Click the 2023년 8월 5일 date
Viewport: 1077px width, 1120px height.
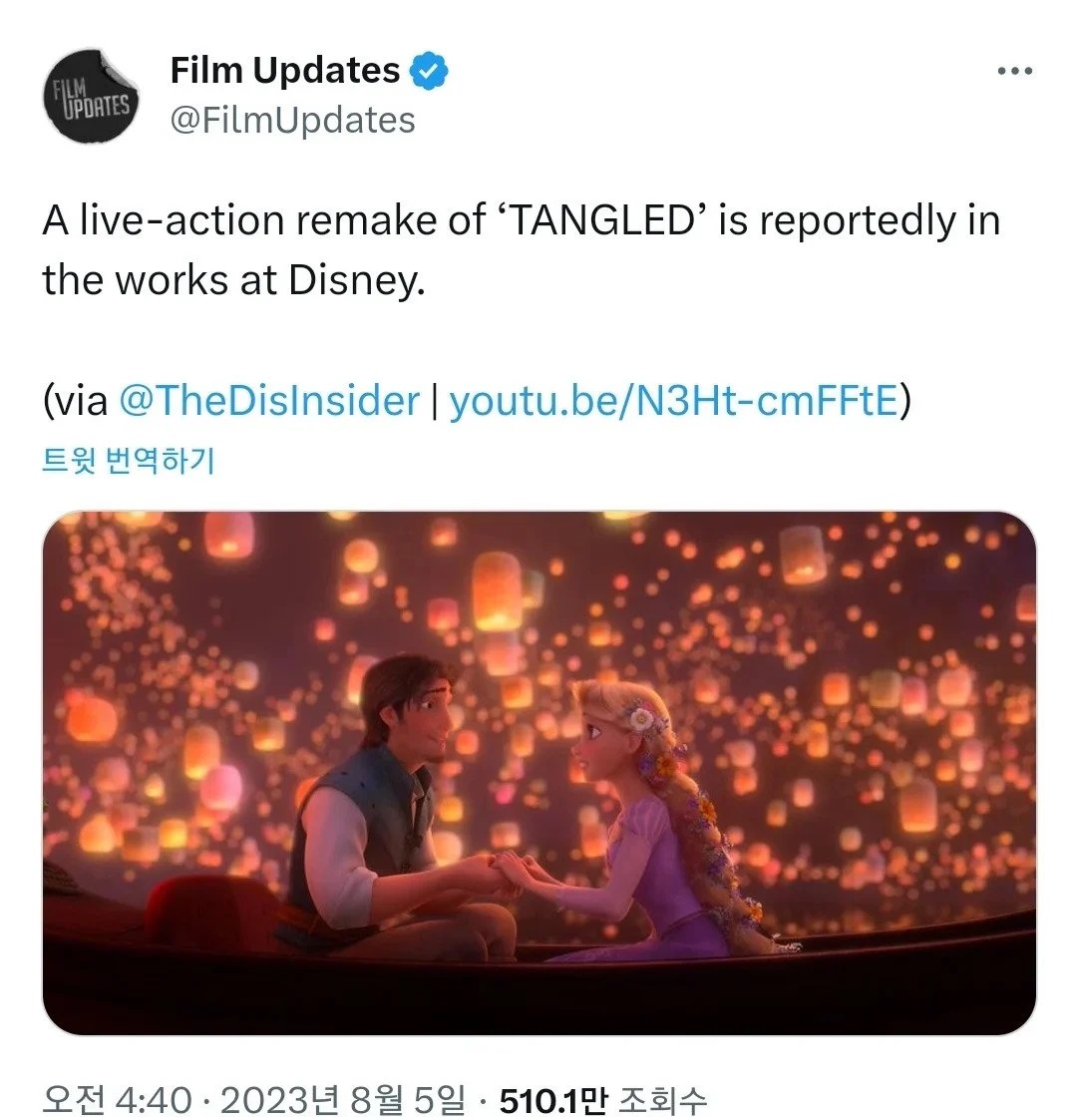[x=342, y=1100]
